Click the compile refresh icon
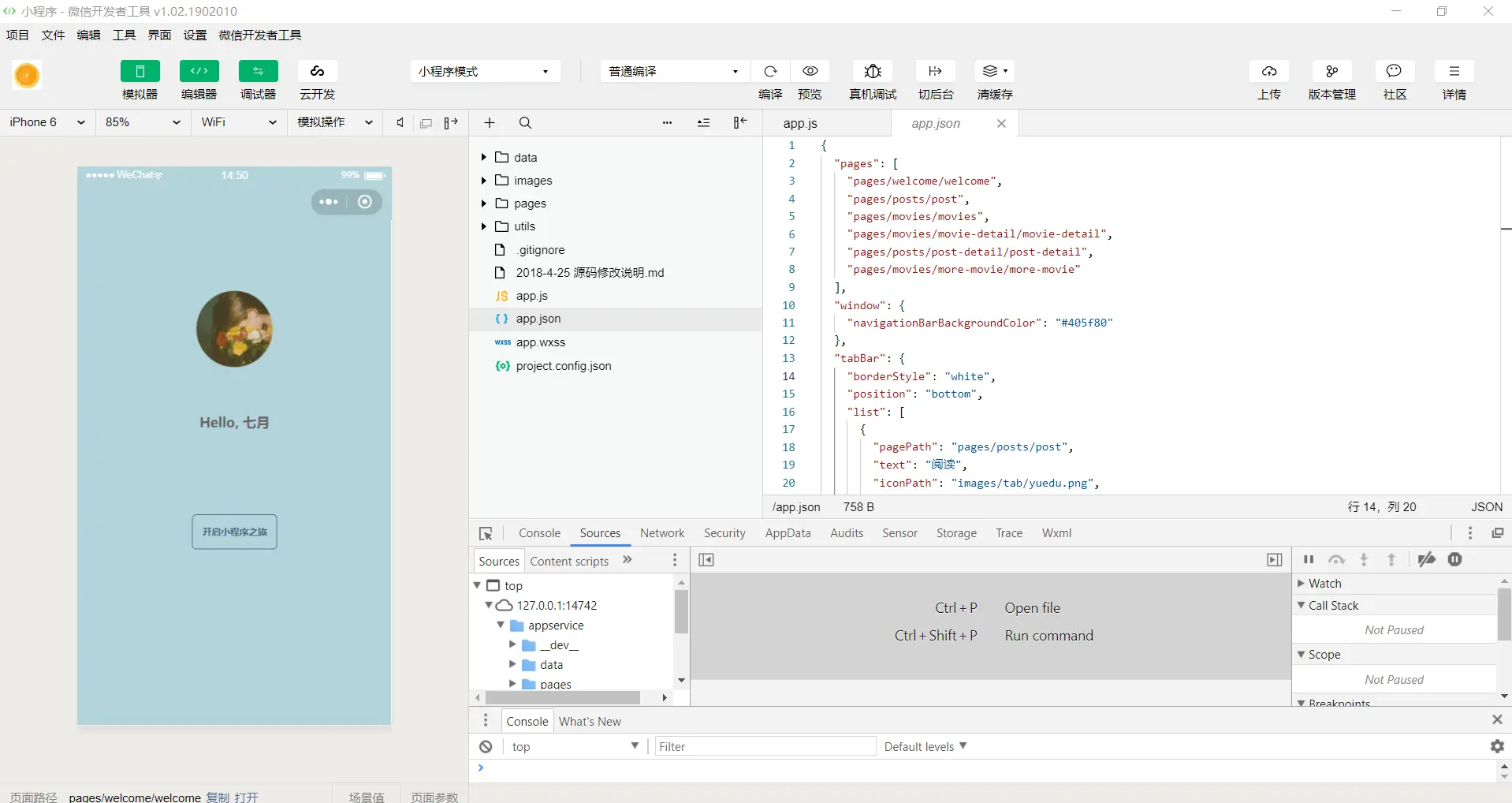This screenshot has height=803, width=1512. pos(770,71)
